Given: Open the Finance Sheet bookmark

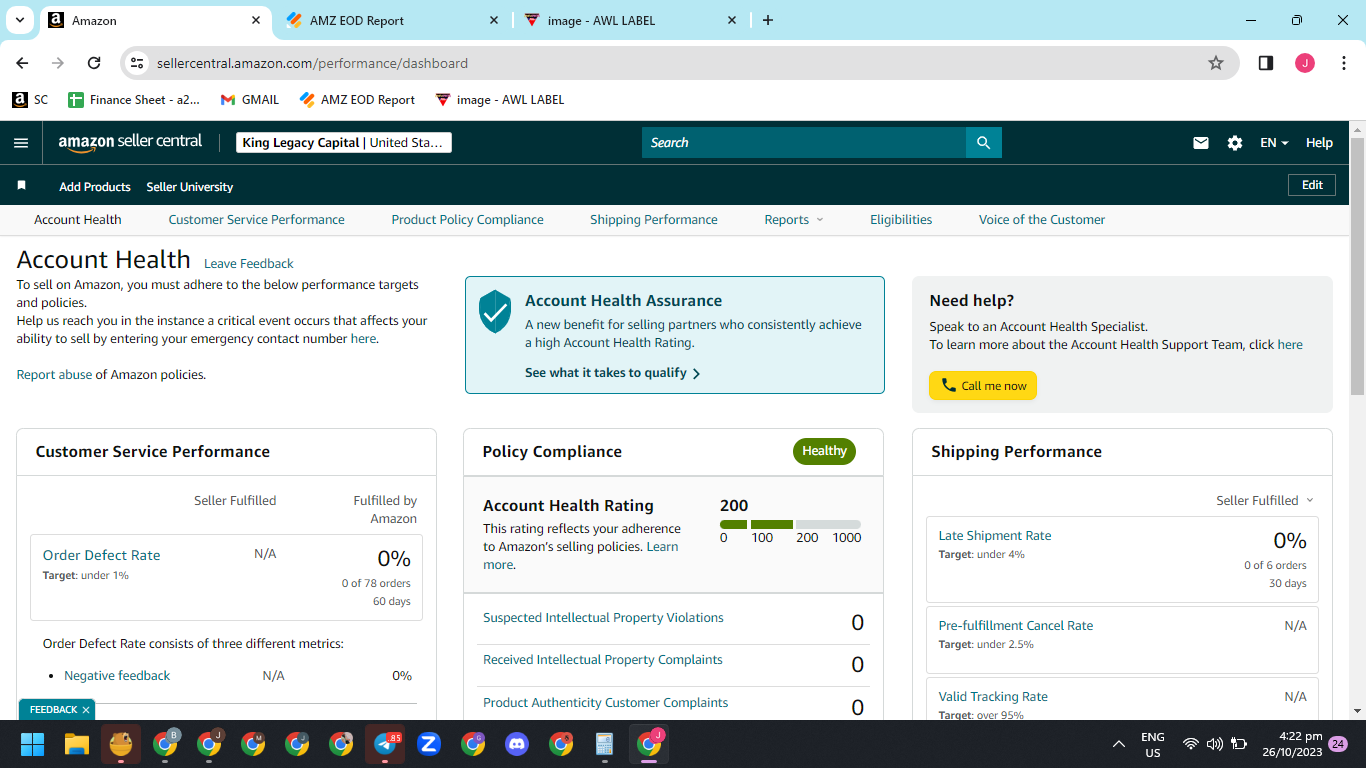Looking at the screenshot, I should [x=134, y=100].
